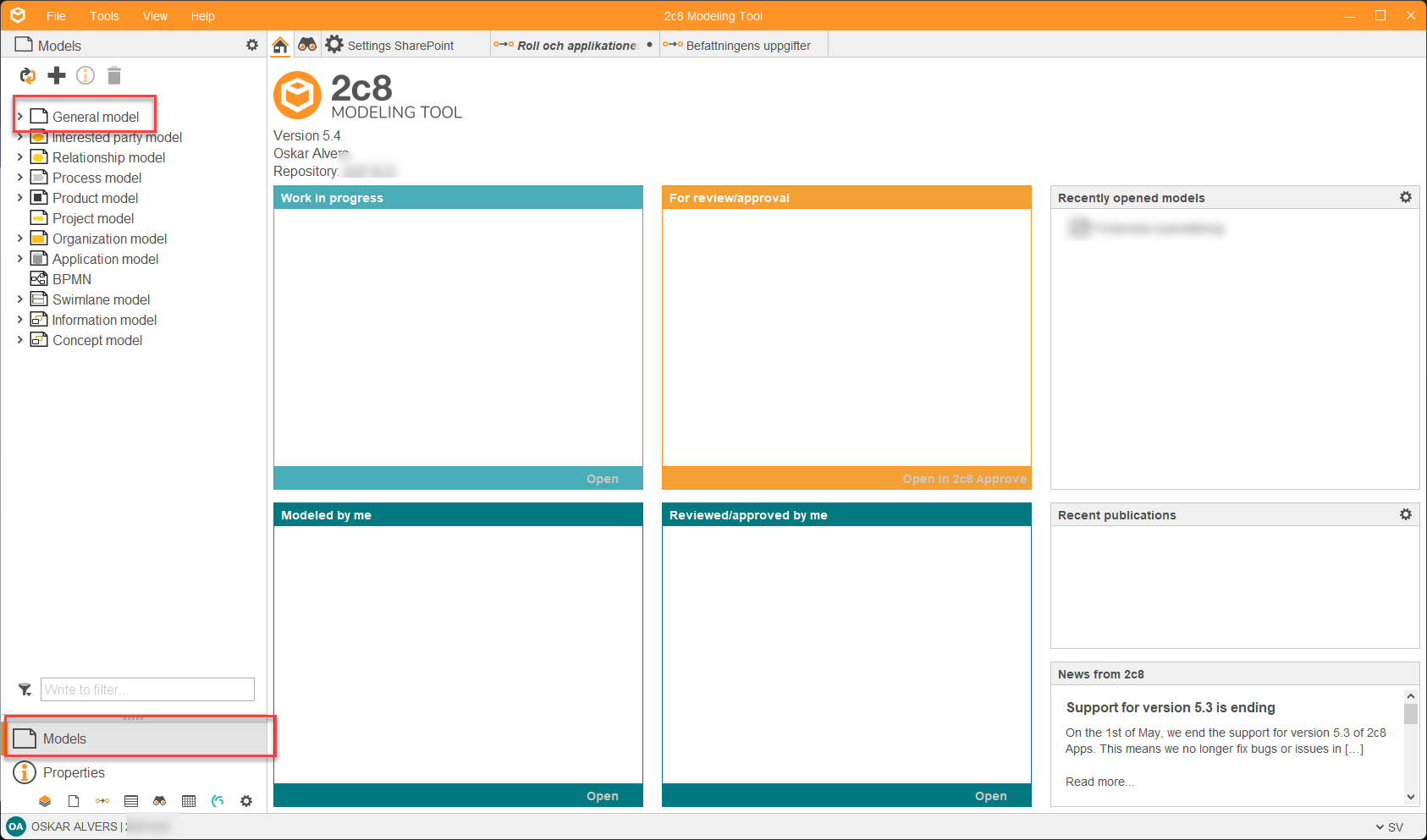Open Recently opened models settings gear

tap(1406, 197)
